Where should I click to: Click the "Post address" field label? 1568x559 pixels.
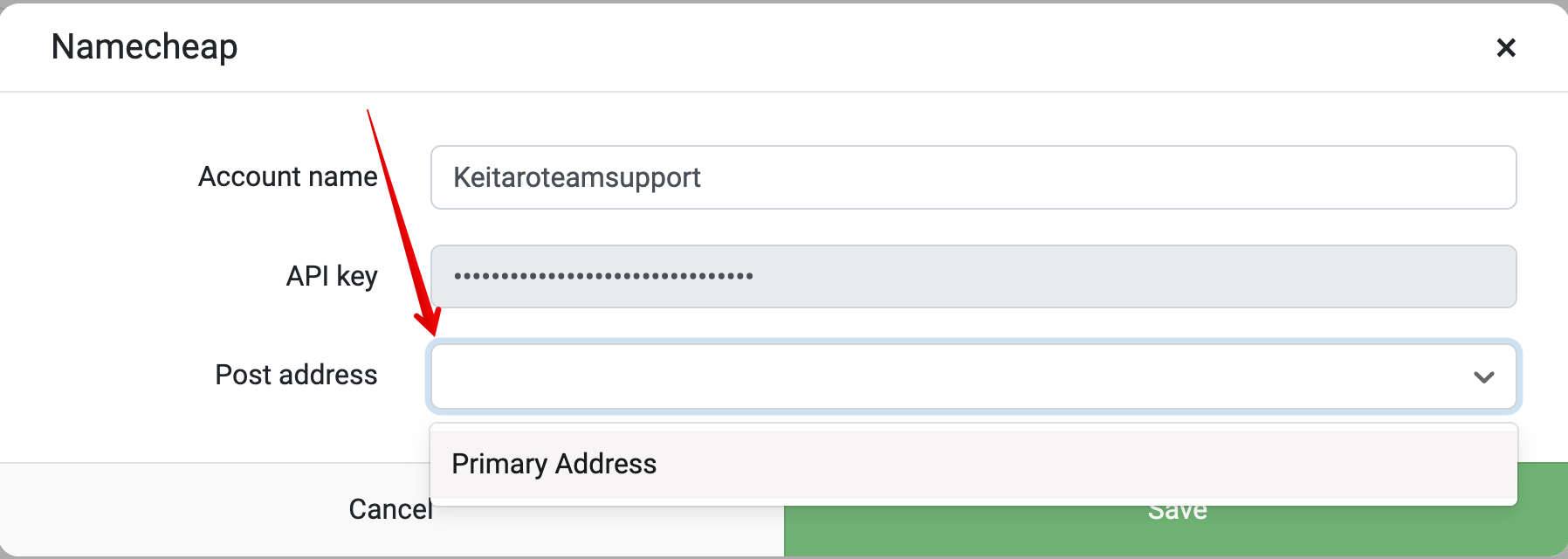(x=296, y=375)
